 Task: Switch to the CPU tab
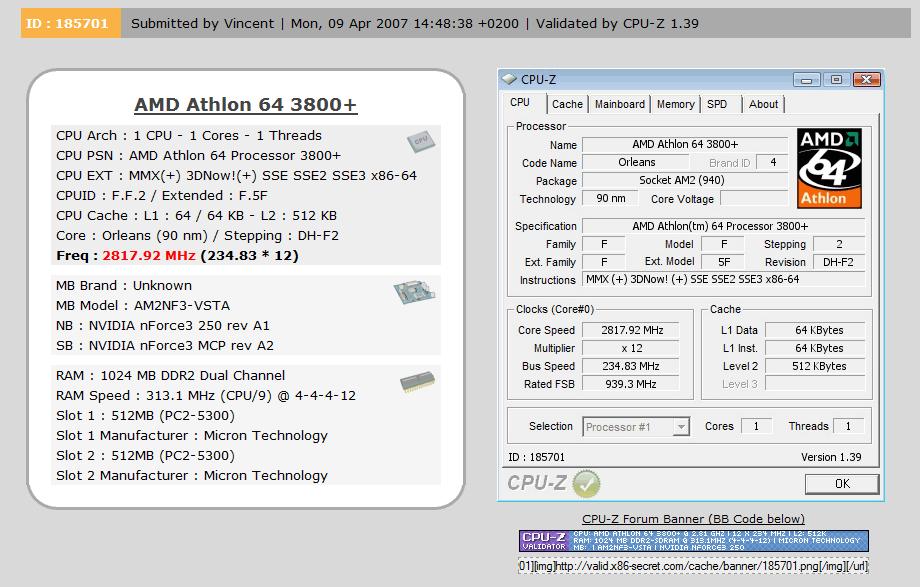point(520,103)
